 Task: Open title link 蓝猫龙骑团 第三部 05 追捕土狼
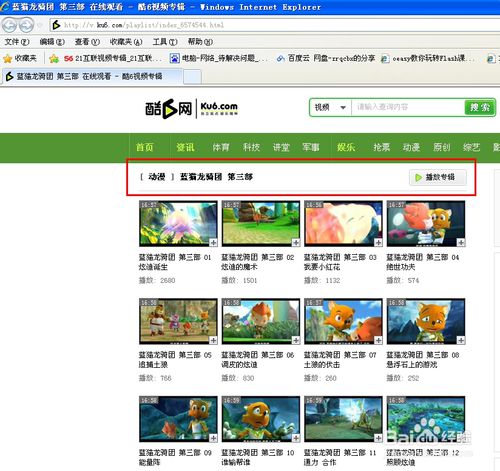point(175,360)
